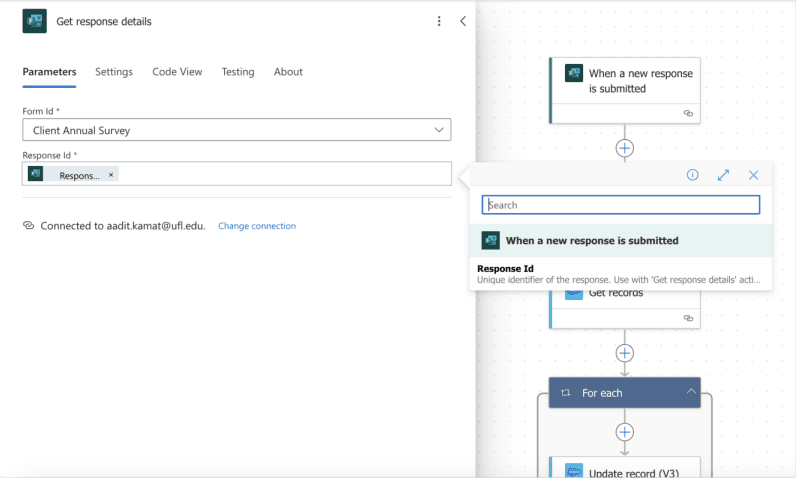Click the Forms icon in panel header
The width and height of the screenshot is (798, 478).
[x=35, y=21]
